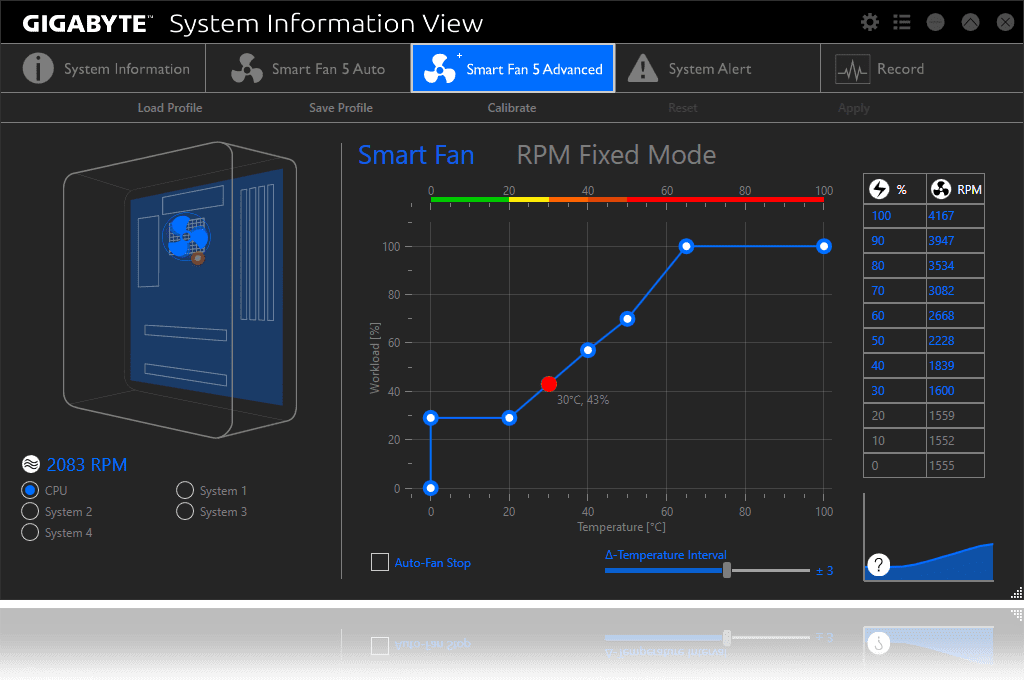Click the curve point at 20°C
This screenshot has height=680, width=1024.
click(509, 417)
